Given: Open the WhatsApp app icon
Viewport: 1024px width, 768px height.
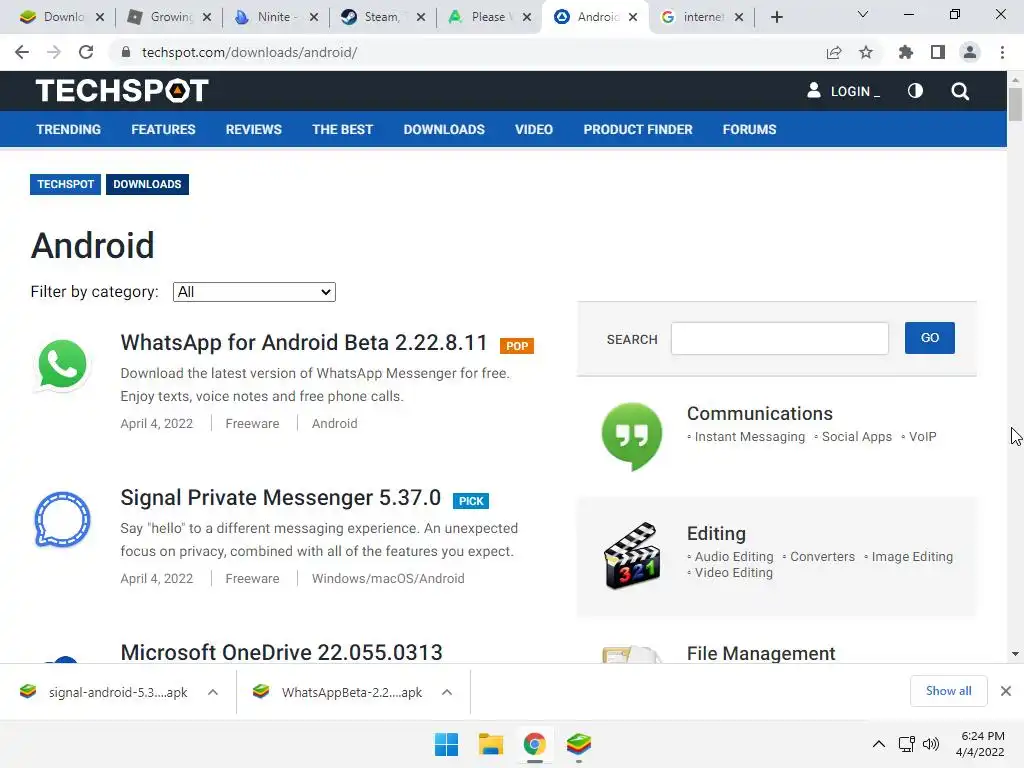Looking at the screenshot, I should point(62,365).
